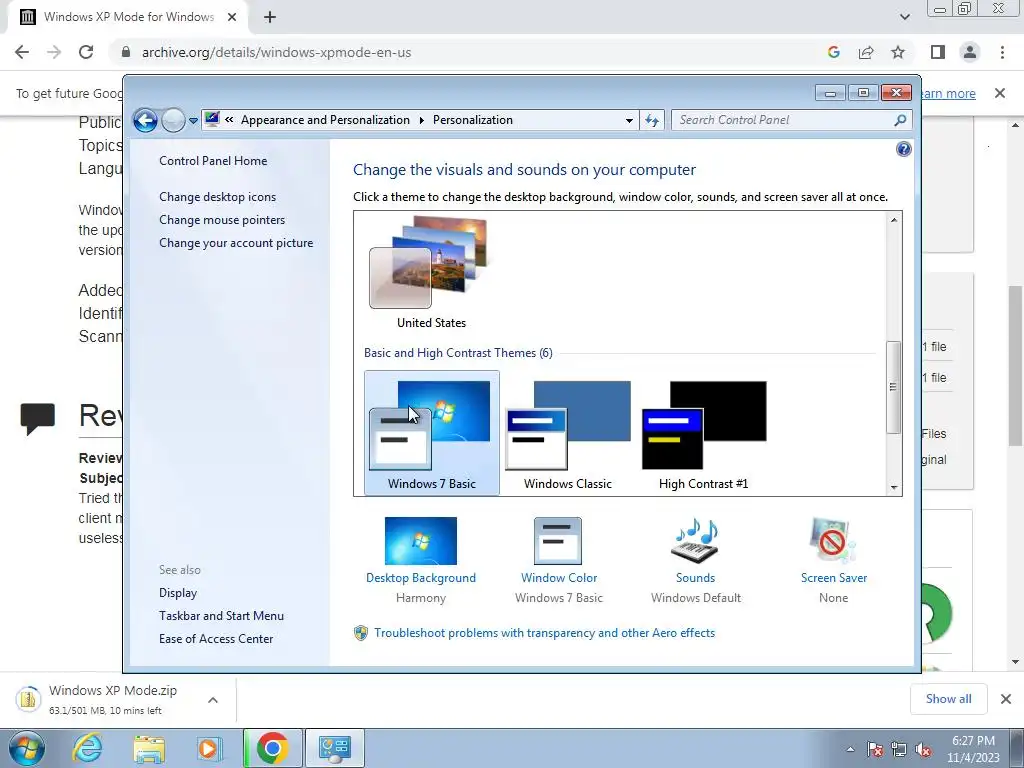
Task: Open the Windows Start menu
Action: click(x=26, y=748)
